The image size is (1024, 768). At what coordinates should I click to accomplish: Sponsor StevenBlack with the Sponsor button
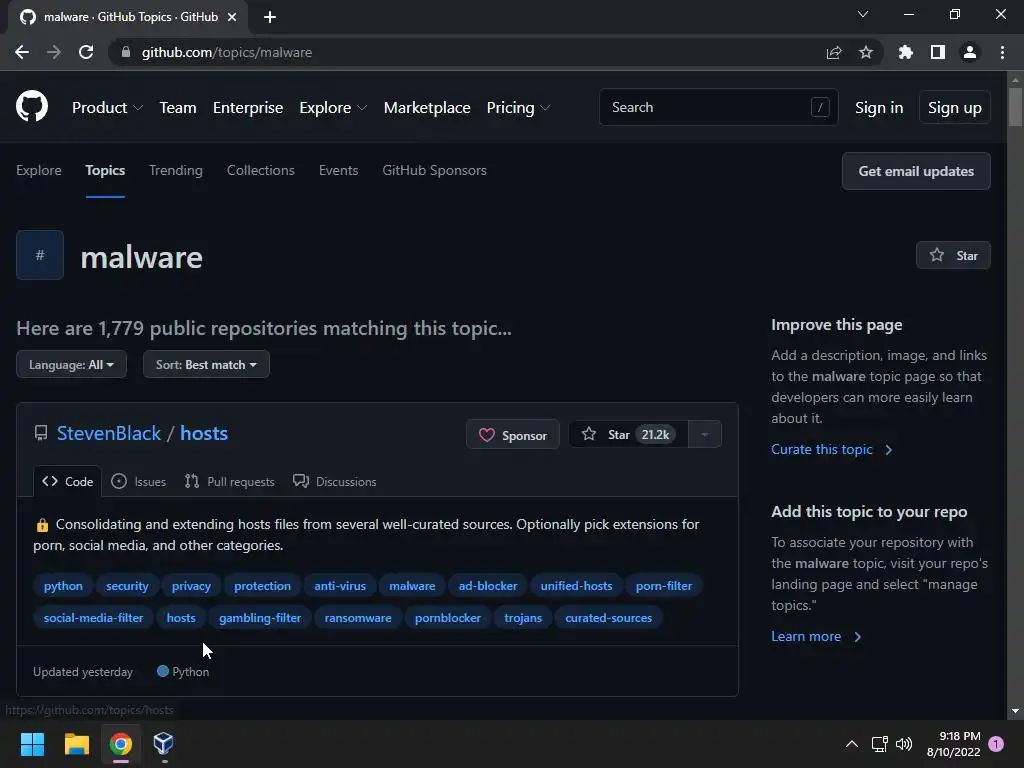[x=513, y=434]
